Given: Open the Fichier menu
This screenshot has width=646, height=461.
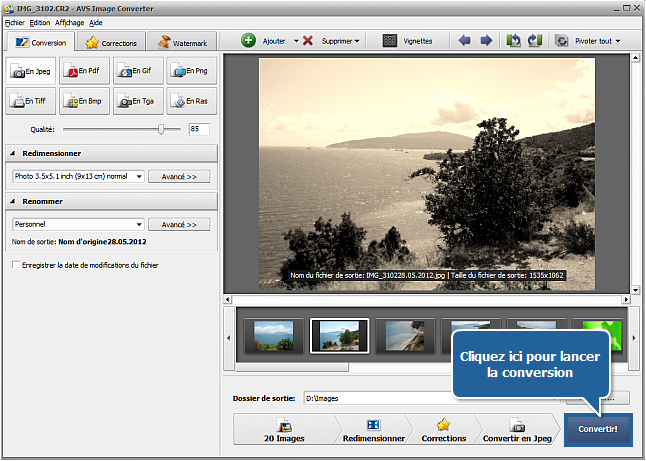Looking at the screenshot, I should pos(14,22).
